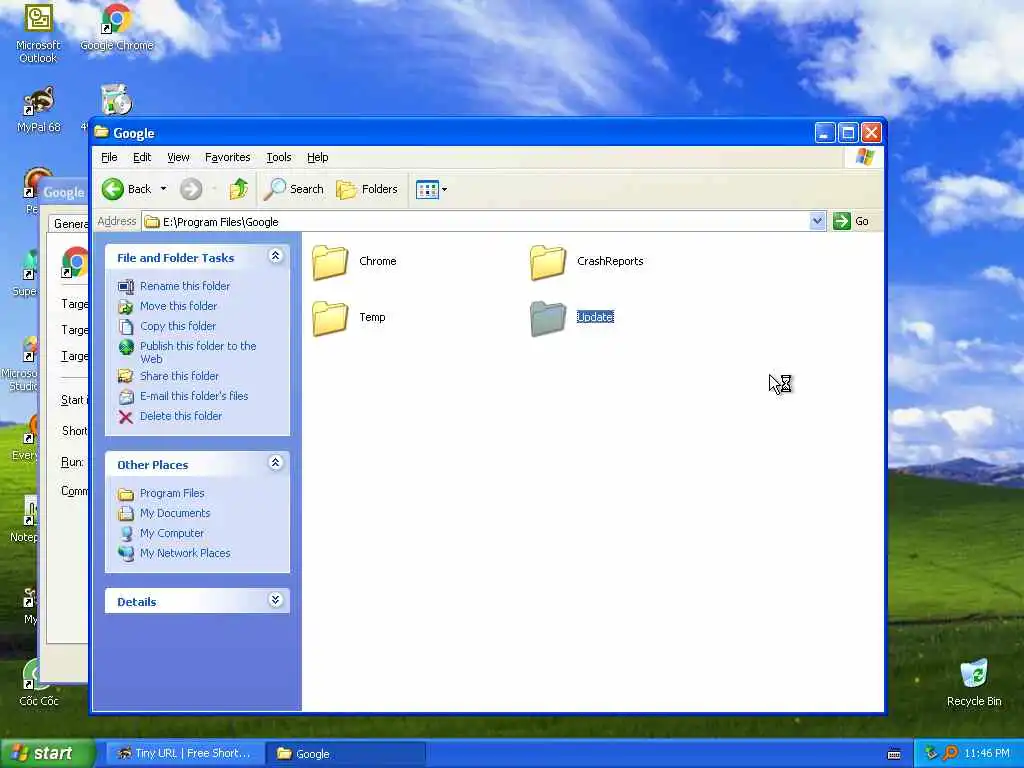Viewport: 1024px width, 768px height.
Task: Maximize the Google explorer window
Action: [x=848, y=133]
